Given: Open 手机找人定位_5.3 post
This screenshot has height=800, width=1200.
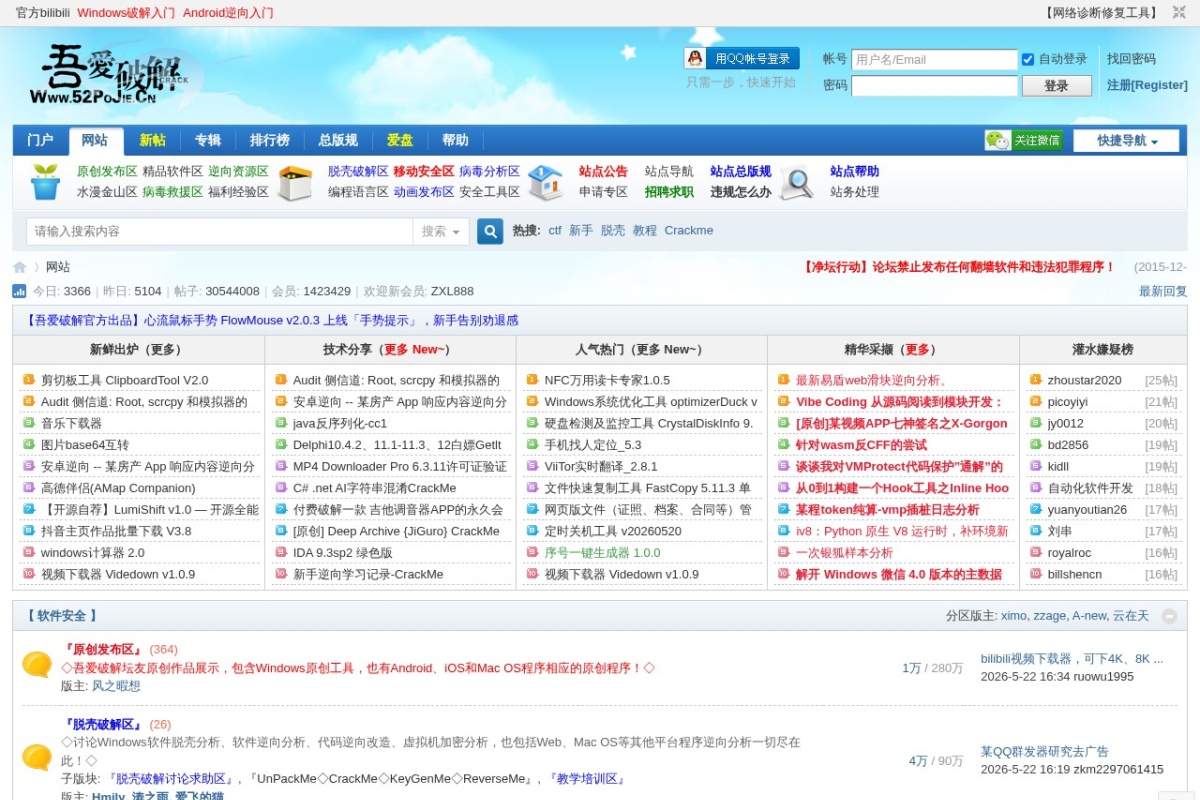Looking at the screenshot, I should click(593, 445).
